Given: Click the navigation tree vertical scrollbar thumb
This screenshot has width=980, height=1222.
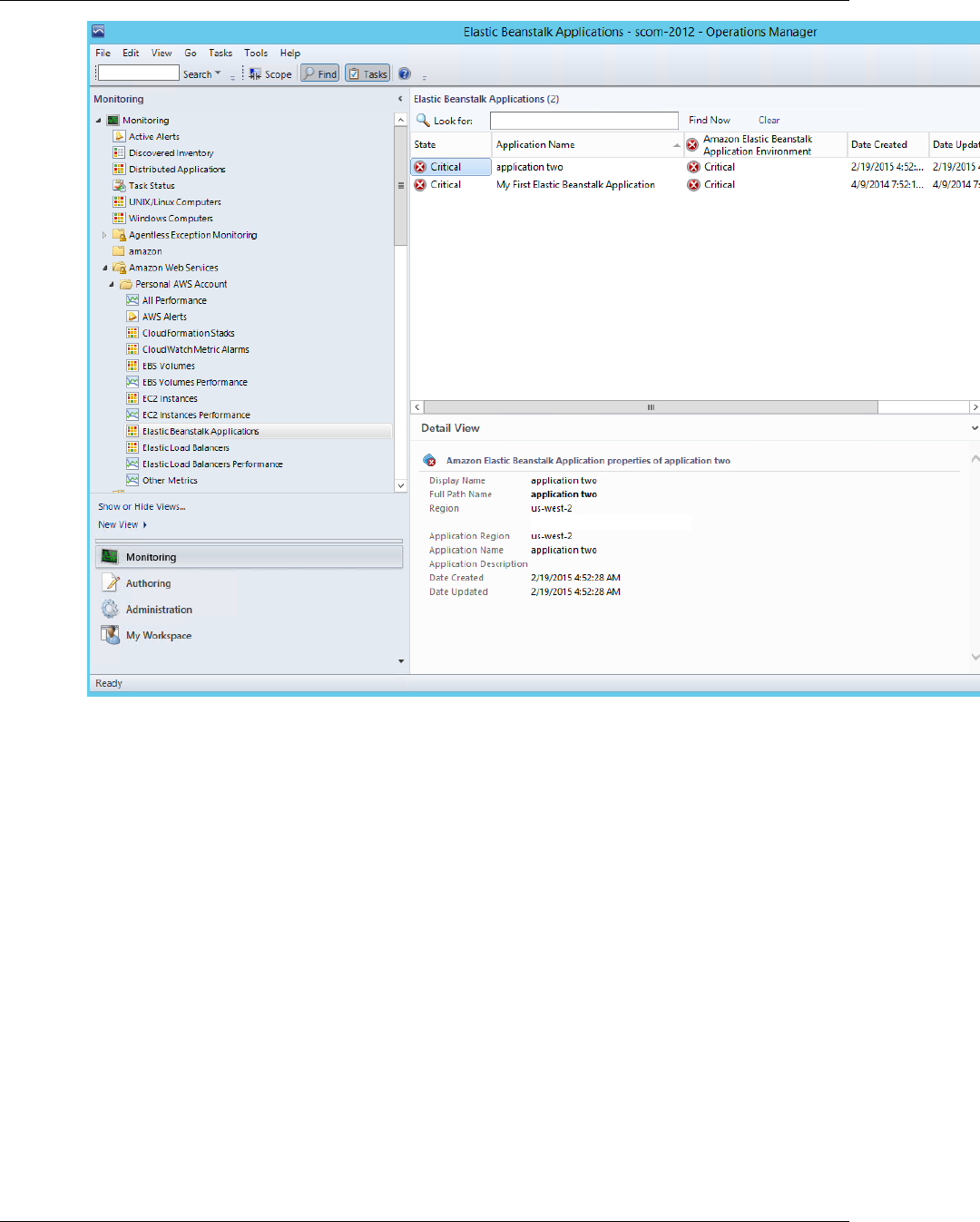Looking at the screenshot, I should (401, 185).
